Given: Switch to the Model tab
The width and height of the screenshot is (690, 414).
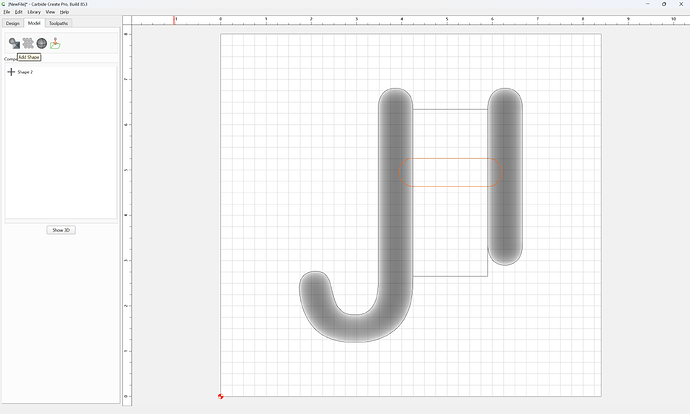Looking at the screenshot, I should (34, 23).
